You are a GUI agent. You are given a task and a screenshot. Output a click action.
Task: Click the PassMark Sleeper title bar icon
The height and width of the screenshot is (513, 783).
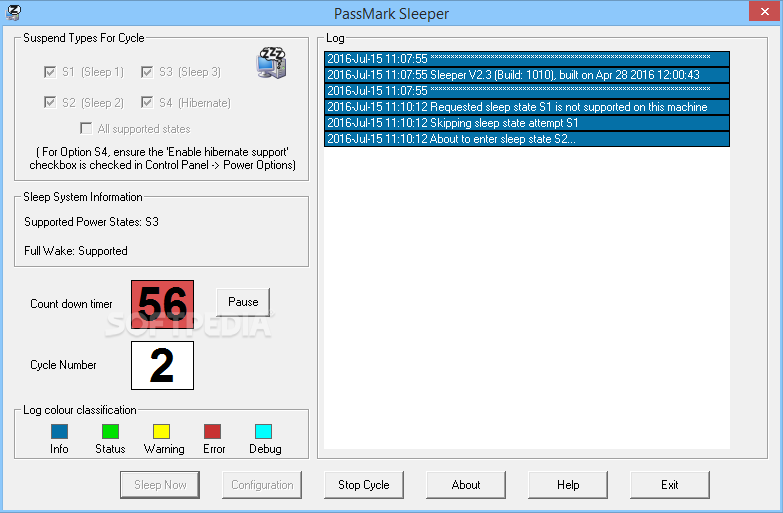click(x=13, y=12)
